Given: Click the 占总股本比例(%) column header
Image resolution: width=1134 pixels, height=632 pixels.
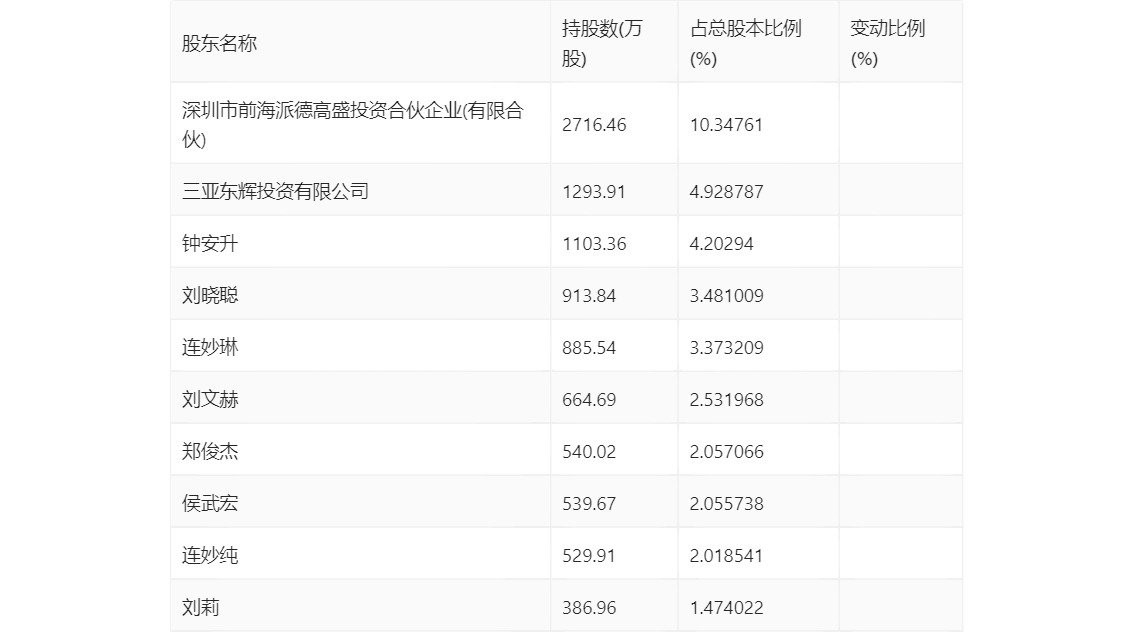Looking at the screenshot, I should [746, 43].
